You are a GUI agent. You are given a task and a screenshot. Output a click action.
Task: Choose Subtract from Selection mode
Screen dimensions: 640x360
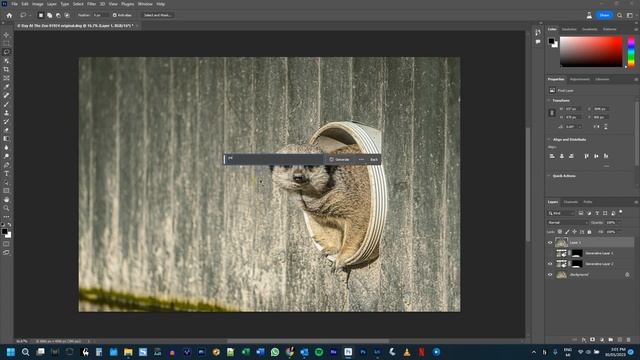pyautogui.click(x=58, y=15)
